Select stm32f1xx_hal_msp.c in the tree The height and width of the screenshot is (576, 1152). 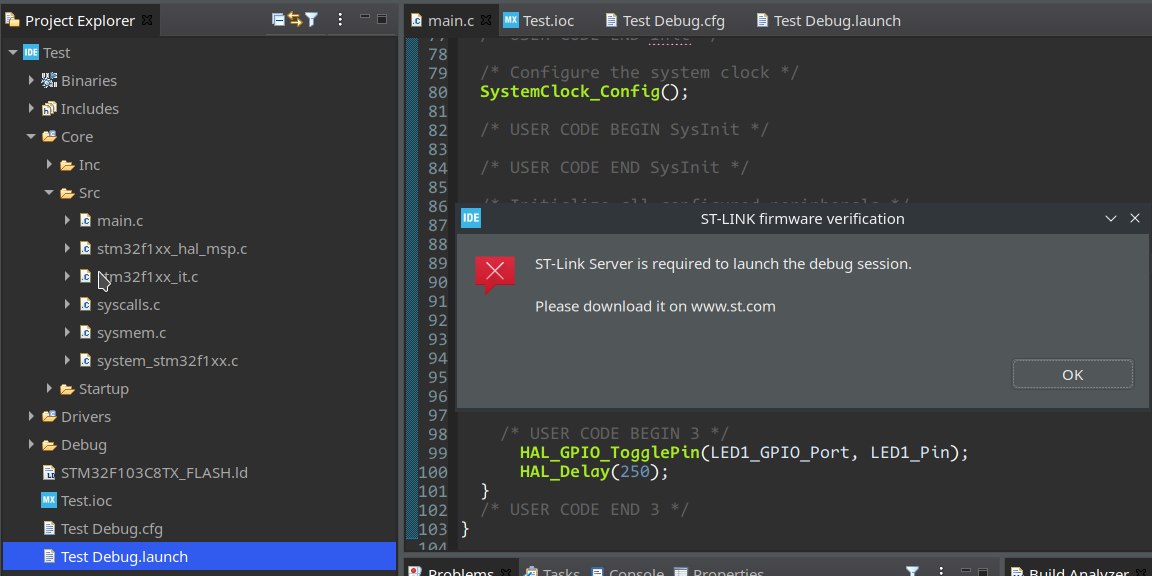pyautogui.click(x=172, y=249)
